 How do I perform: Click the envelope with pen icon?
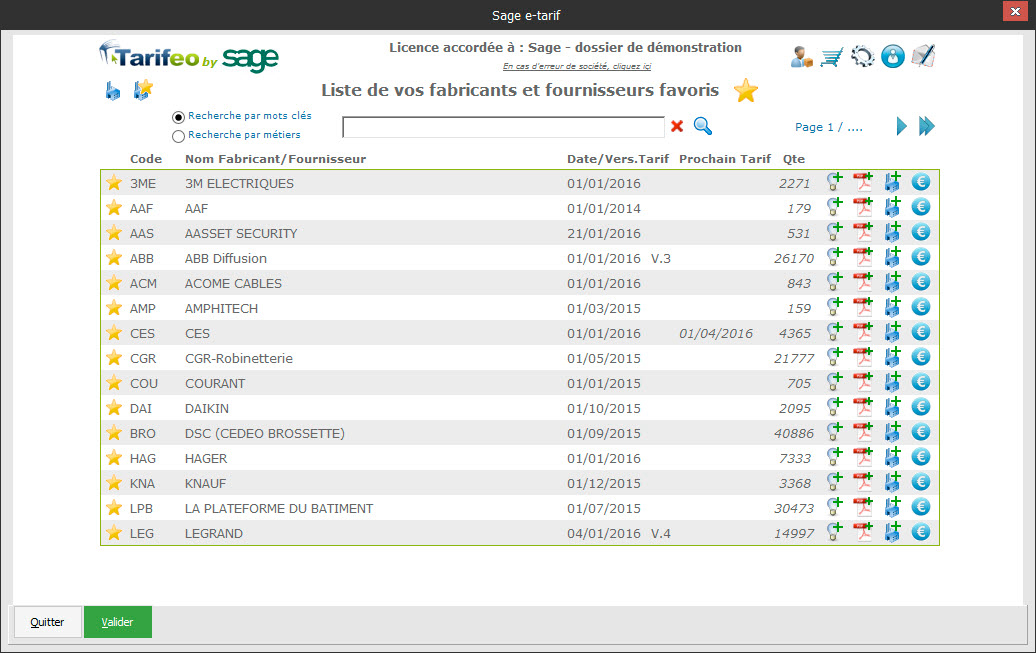(923, 57)
